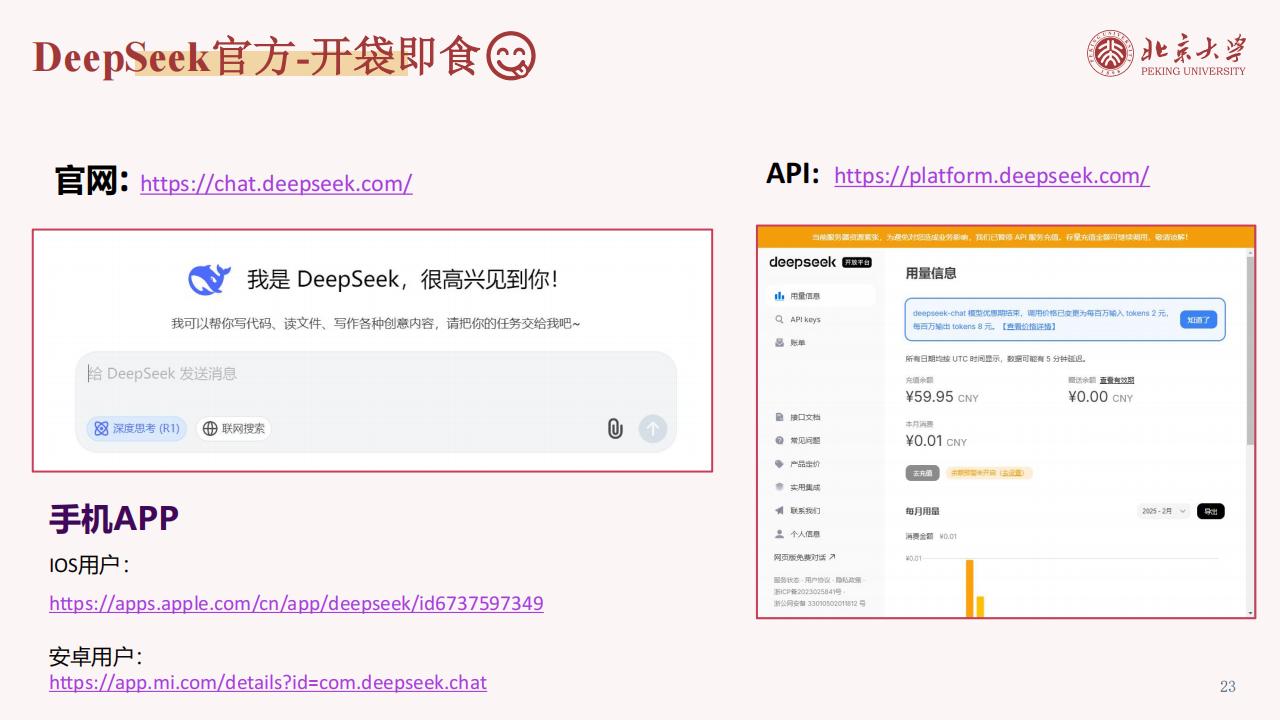
Task: Click 去设置 in the balance alert tag
Action: tap(1012, 472)
